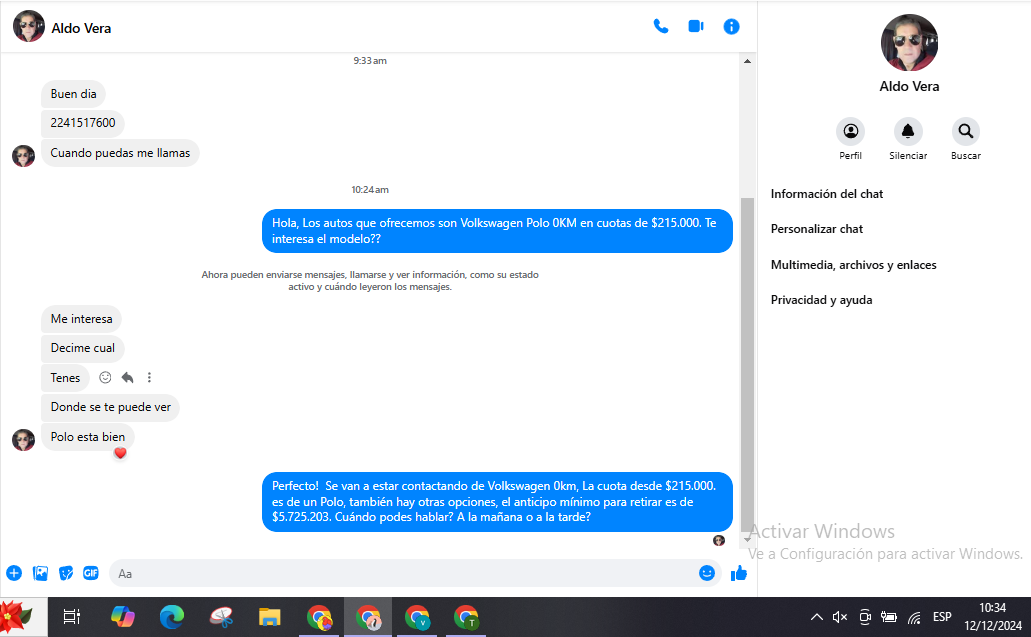Search the conversation with Buscar icon
The width and height of the screenshot is (1031, 637).
965,131
